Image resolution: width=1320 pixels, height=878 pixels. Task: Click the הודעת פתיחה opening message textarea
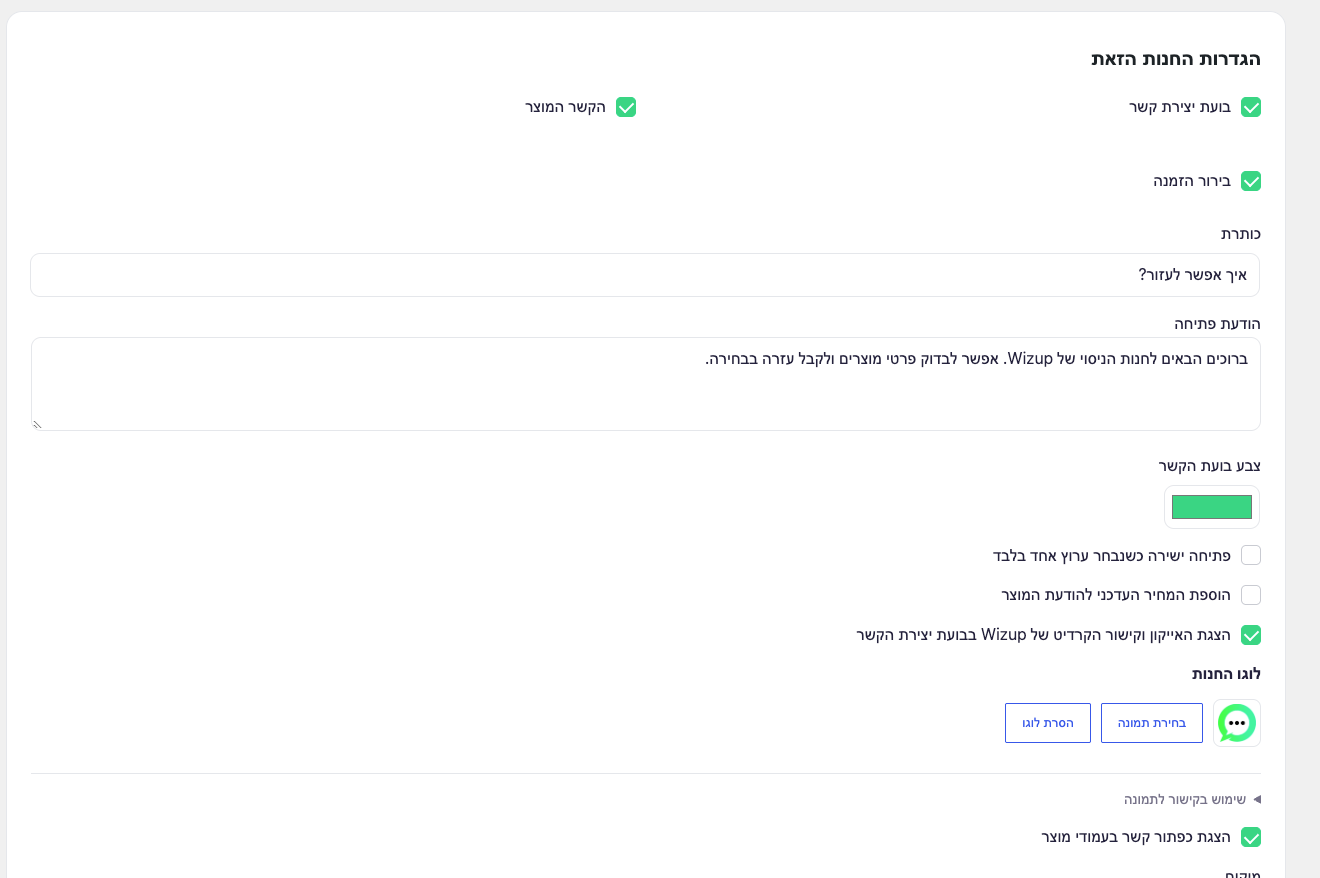tap(645, 384)
